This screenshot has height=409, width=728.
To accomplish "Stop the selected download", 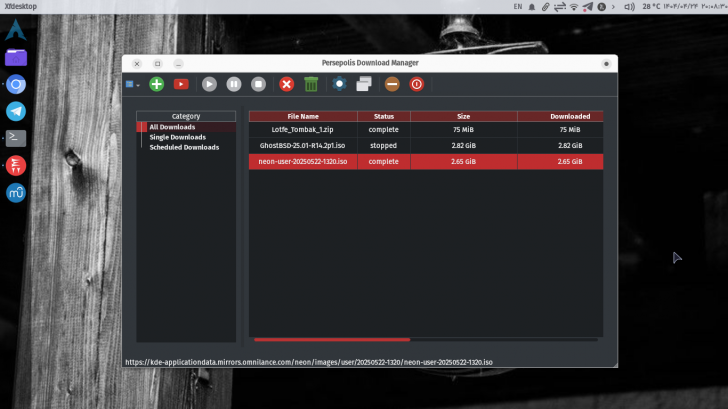I will [x=259, y=84].
